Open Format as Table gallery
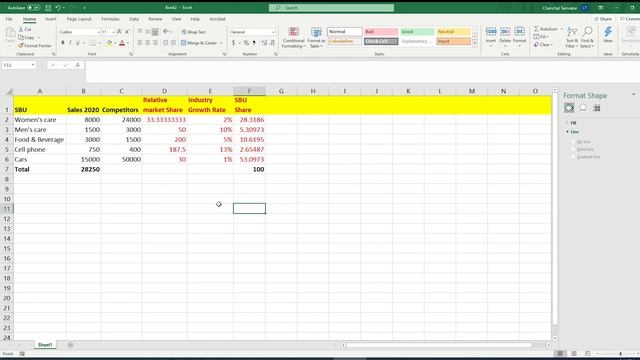 [316, 38]
